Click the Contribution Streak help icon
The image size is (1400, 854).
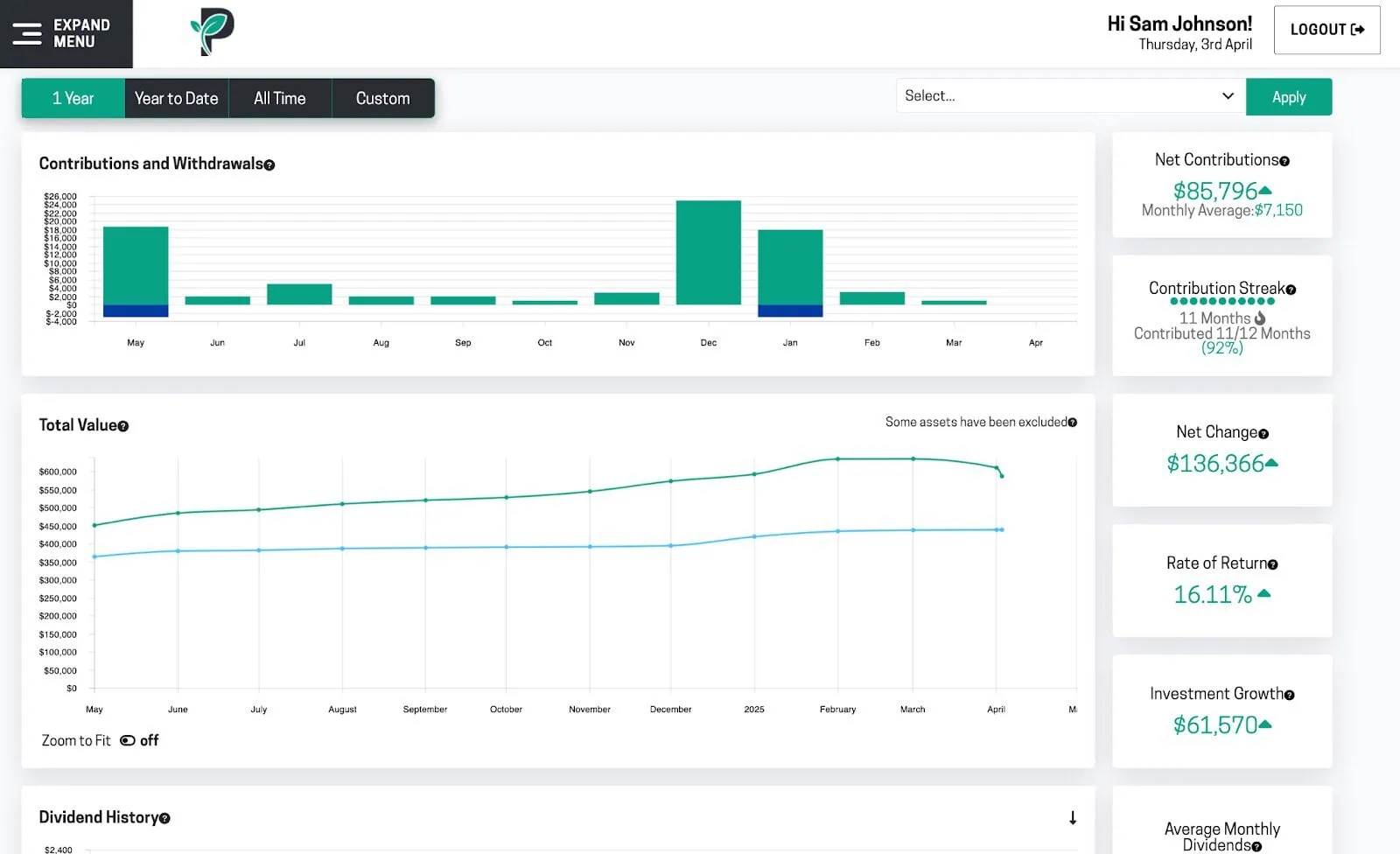[x=1291, y=290]
